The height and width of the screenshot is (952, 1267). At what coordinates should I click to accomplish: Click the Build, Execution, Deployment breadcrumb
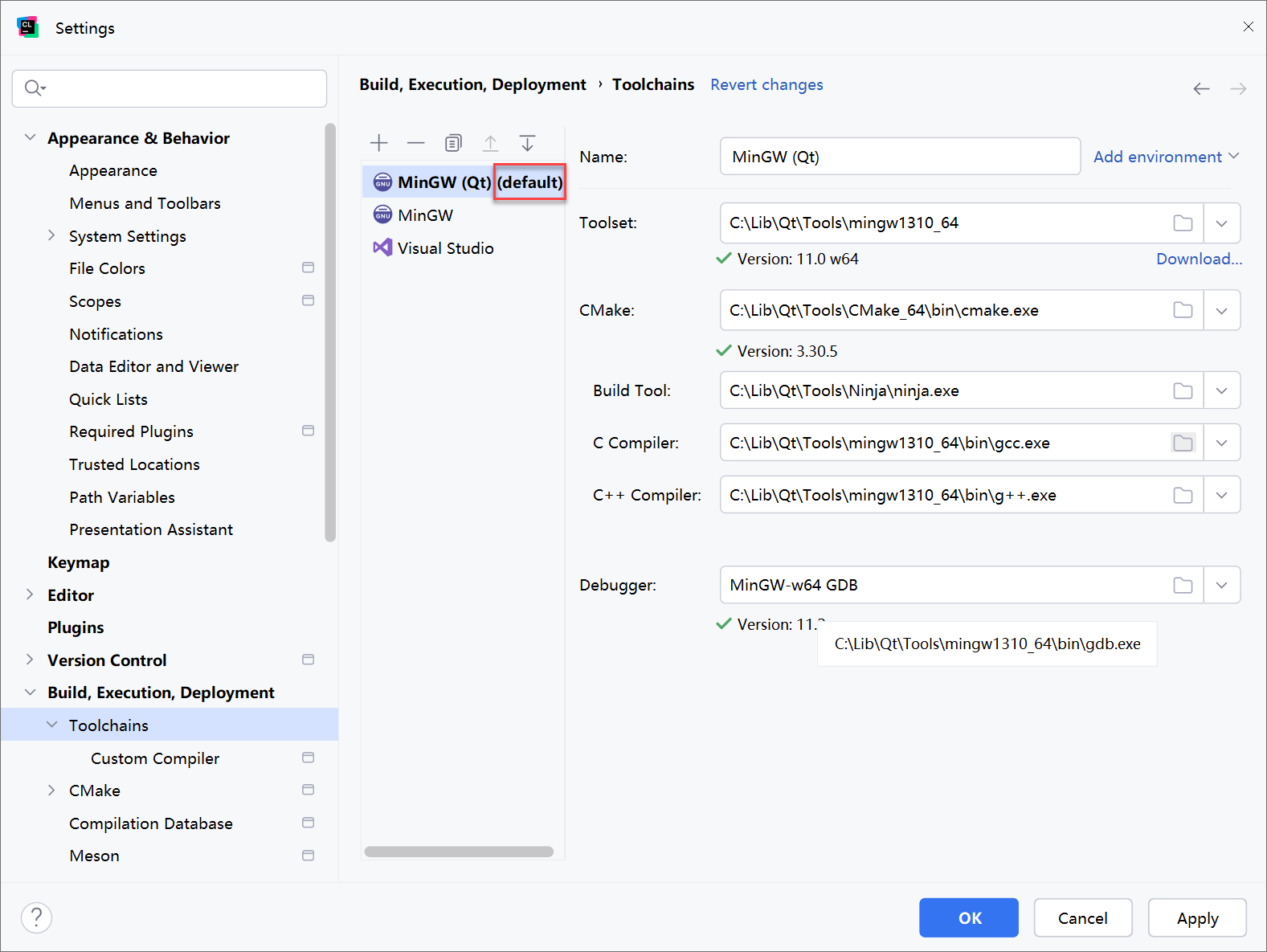pyautogui.click(x=472, y=84)
